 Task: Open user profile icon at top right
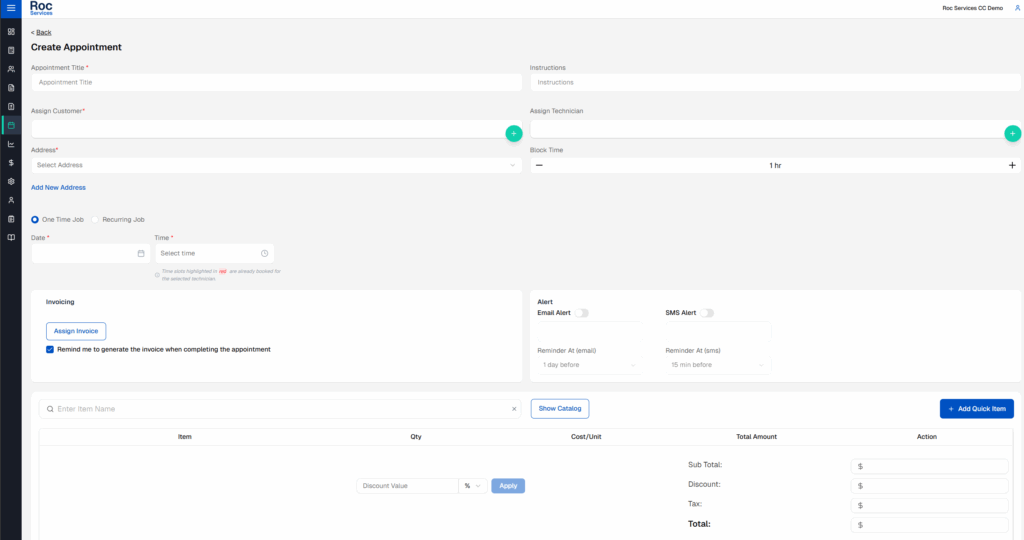pos(1017,8)
